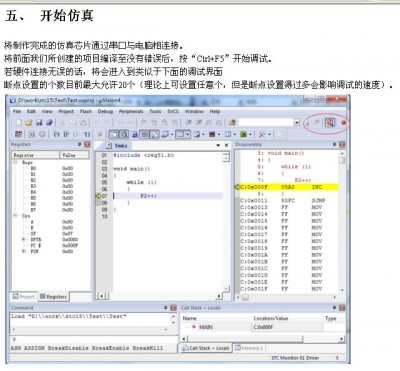Open the Memory 1 tab
This screenshot has height=371, width=400.
[x=249, y=348]
